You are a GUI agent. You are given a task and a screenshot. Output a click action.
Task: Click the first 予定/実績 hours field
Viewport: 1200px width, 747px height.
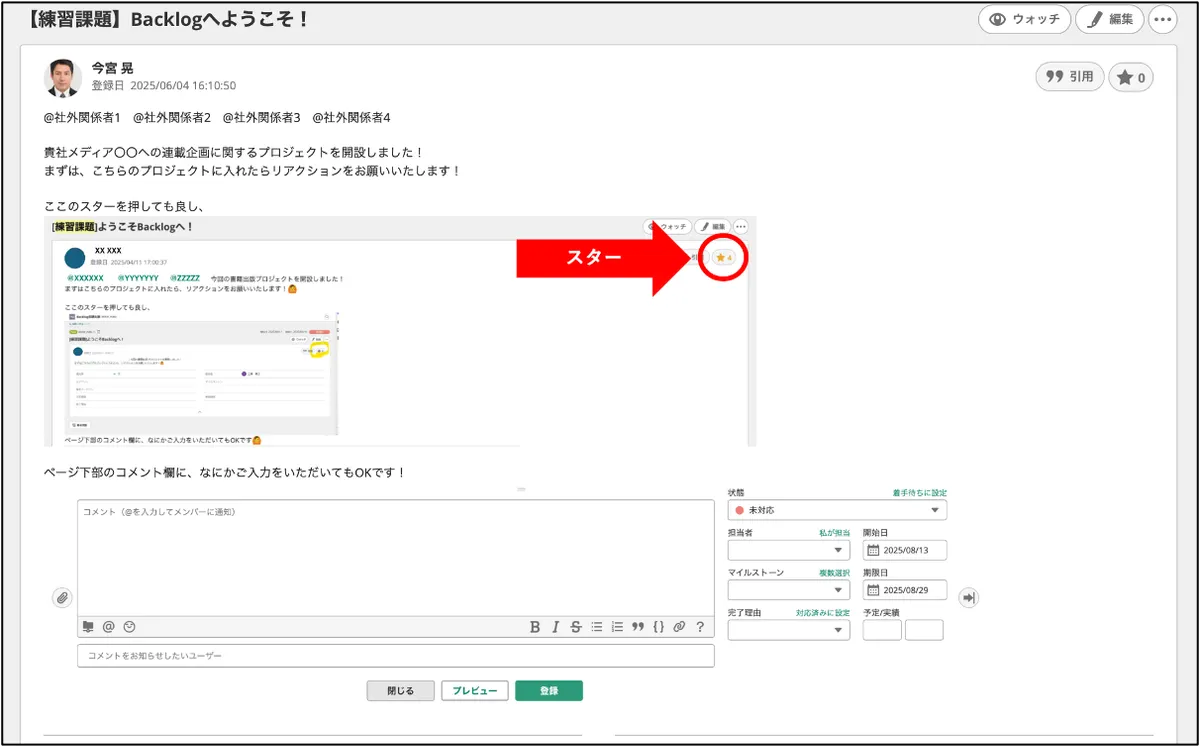[882, 630]
